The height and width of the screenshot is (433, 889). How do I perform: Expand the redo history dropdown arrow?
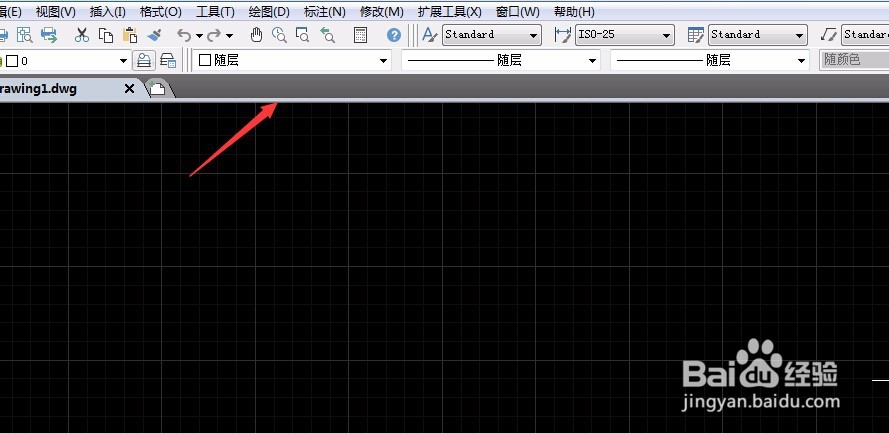coord(229,36)
